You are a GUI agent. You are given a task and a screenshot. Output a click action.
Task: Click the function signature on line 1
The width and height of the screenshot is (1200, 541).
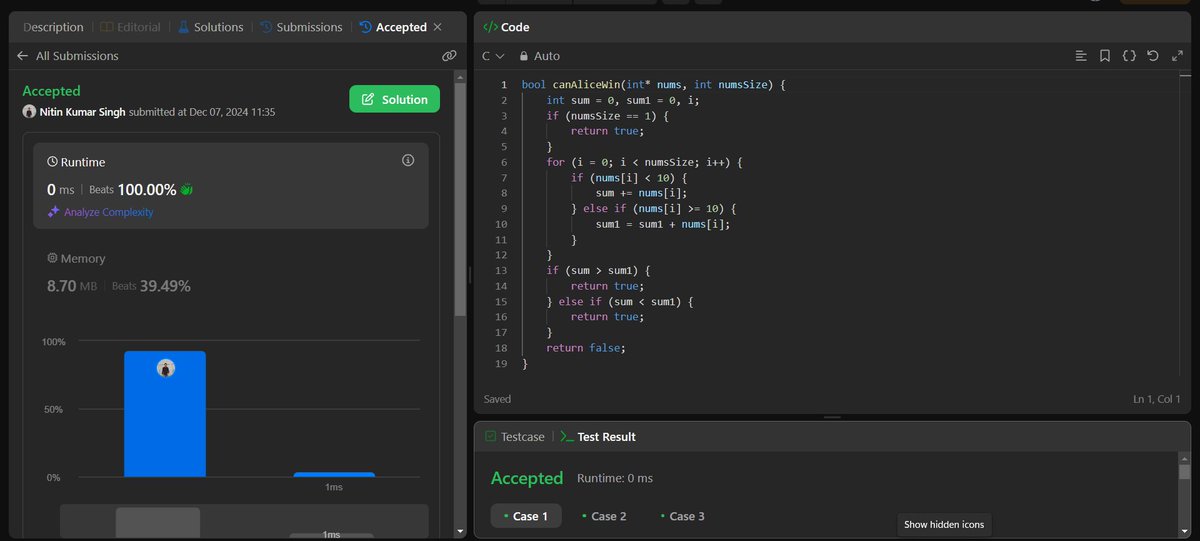(653, 86)
